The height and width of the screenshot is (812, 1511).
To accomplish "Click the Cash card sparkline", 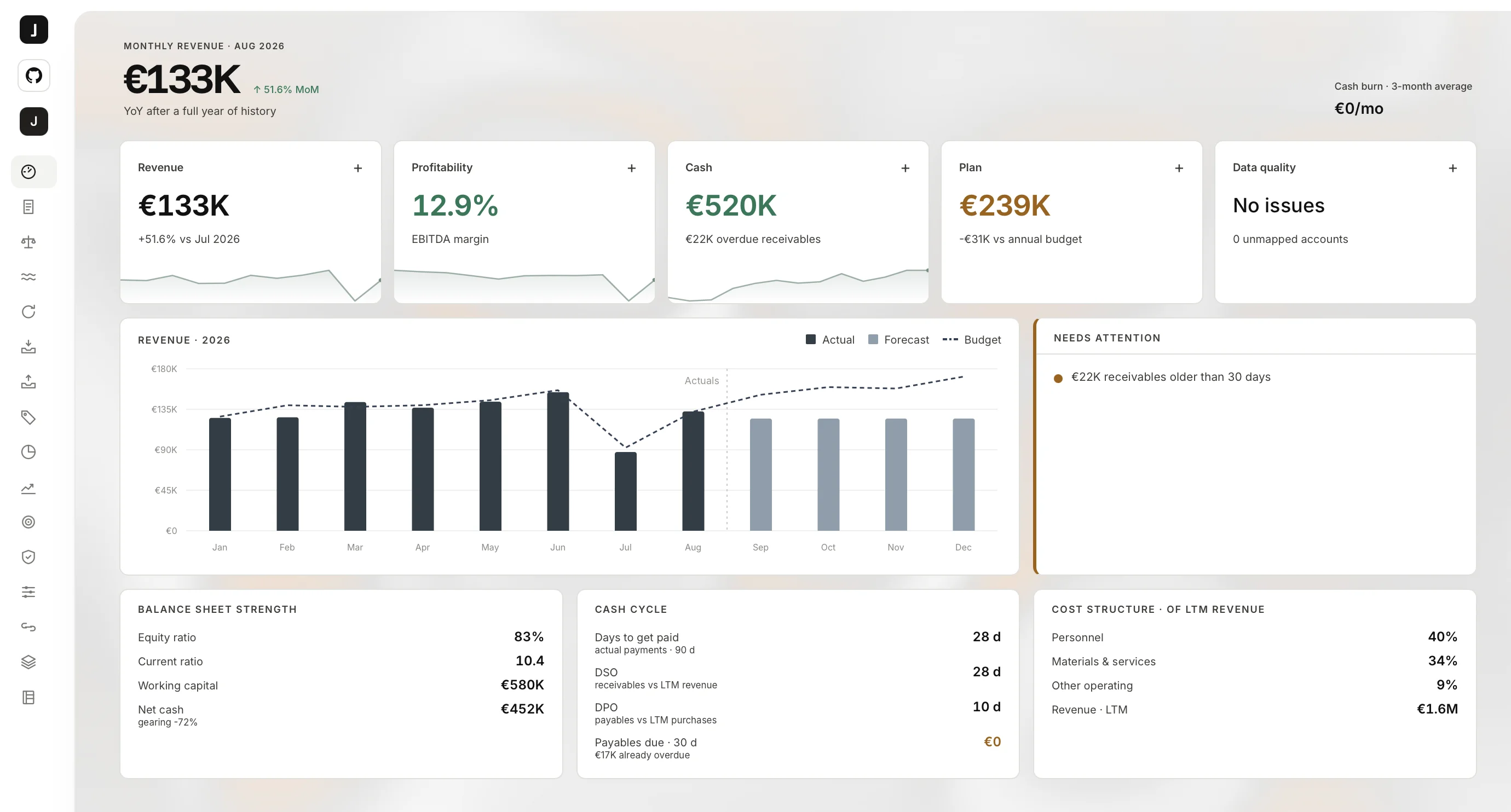I will (798, 285).
